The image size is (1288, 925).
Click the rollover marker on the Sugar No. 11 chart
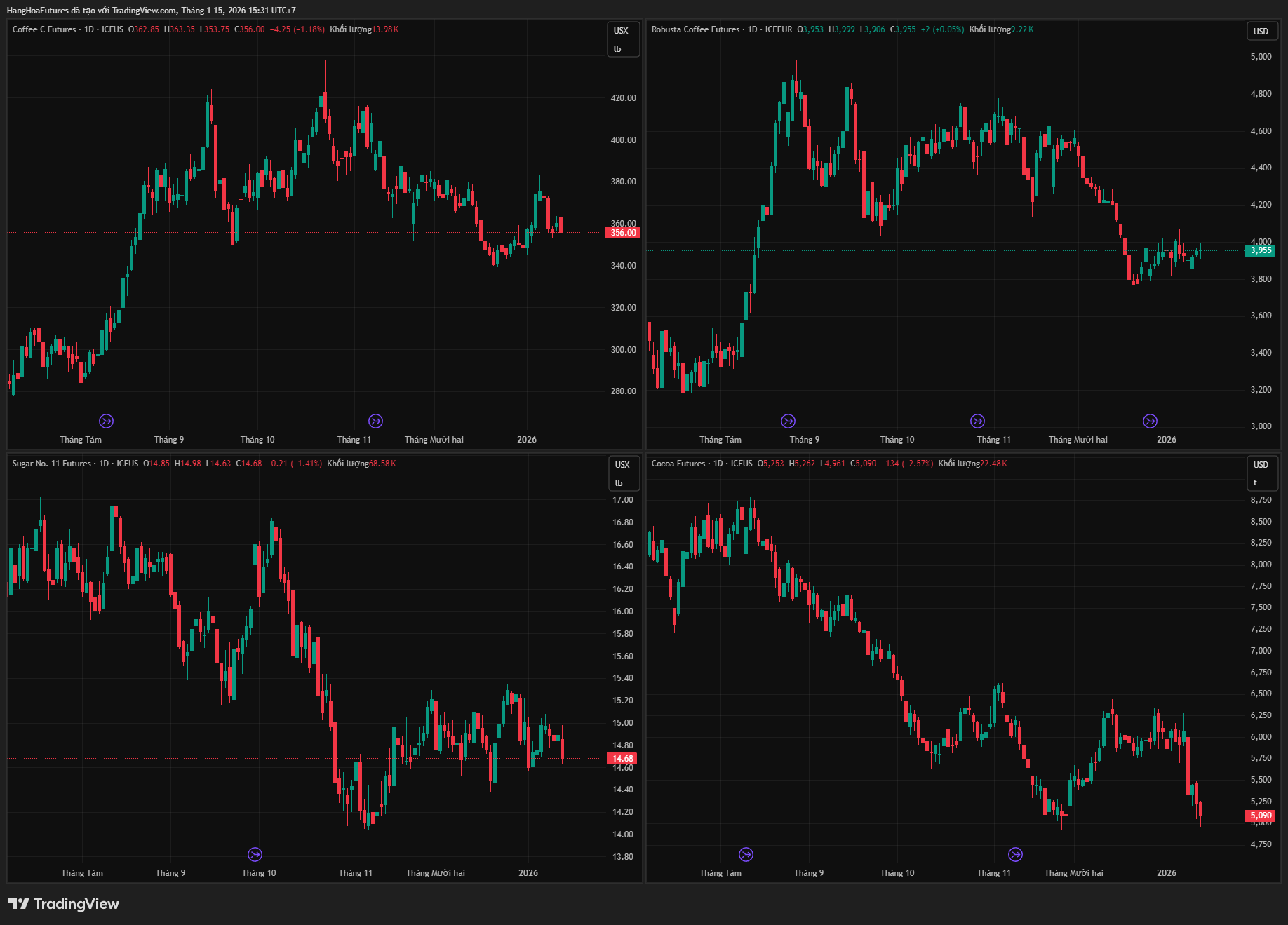pyautogui.click(x=255, y=854)
